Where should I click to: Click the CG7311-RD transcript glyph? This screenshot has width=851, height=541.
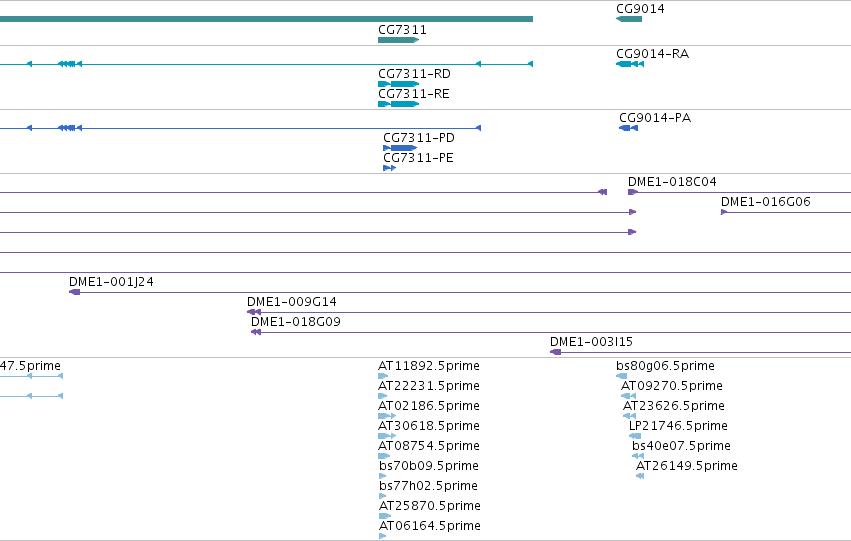398,84
